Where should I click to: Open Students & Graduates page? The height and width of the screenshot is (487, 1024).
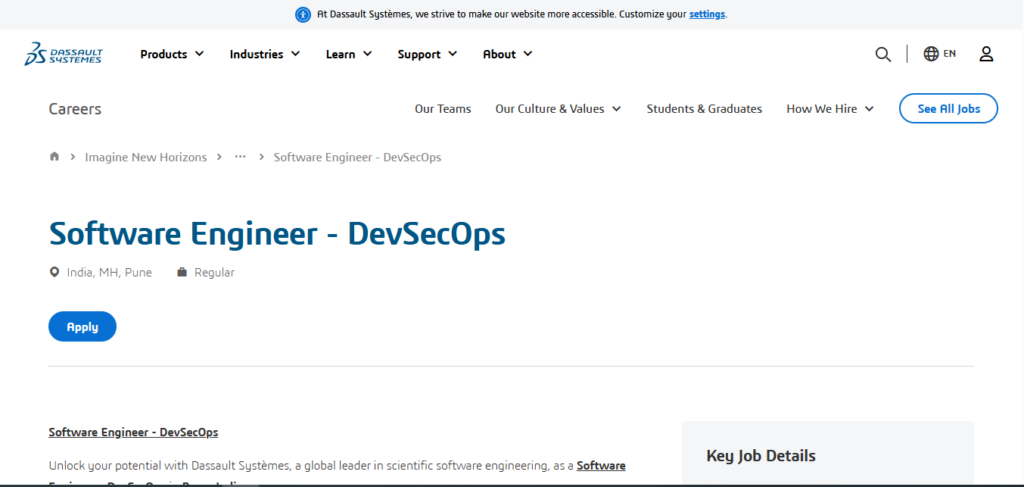(704, 109)
